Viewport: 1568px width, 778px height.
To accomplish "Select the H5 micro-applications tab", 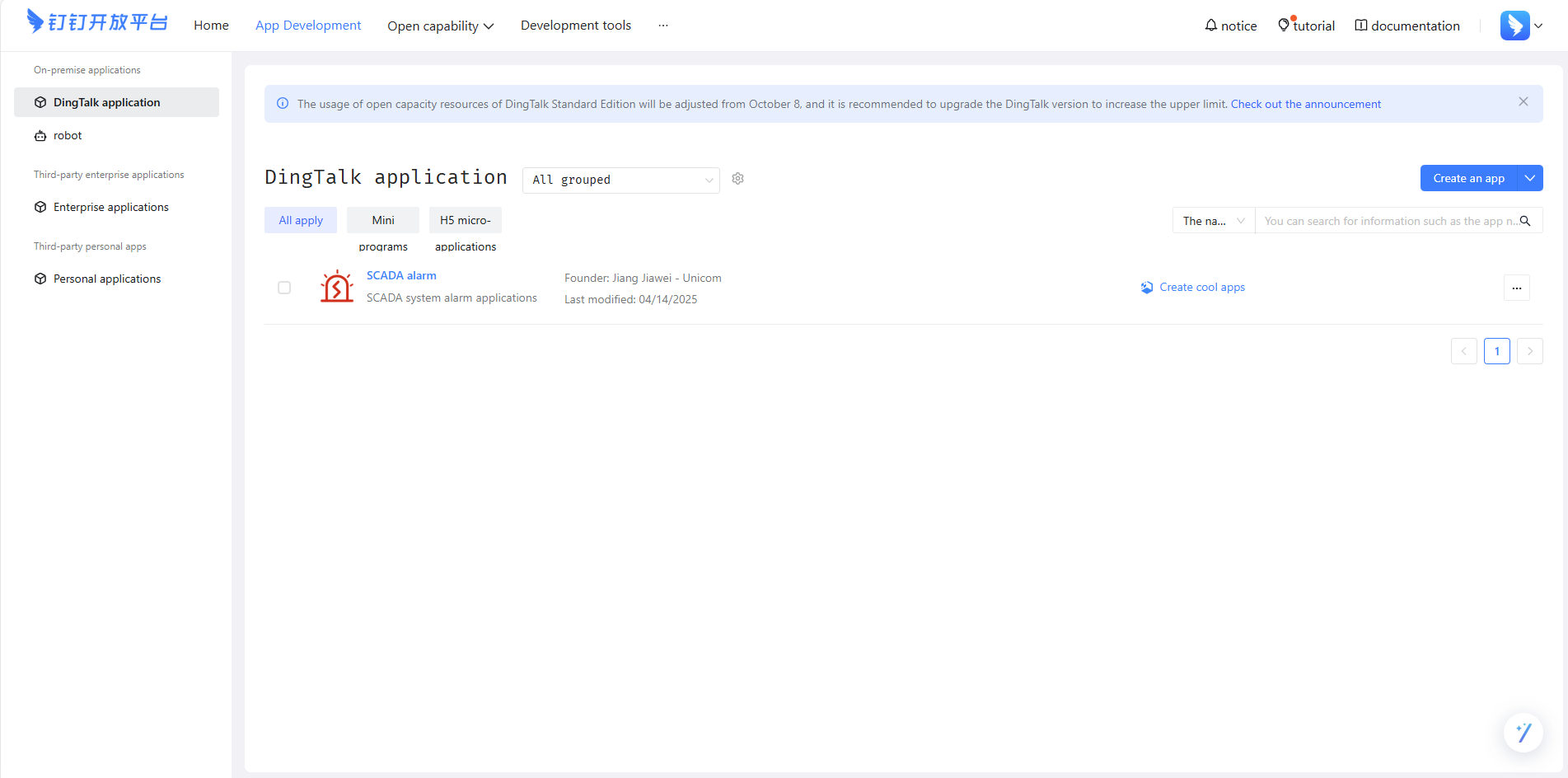I will [465, 221].
